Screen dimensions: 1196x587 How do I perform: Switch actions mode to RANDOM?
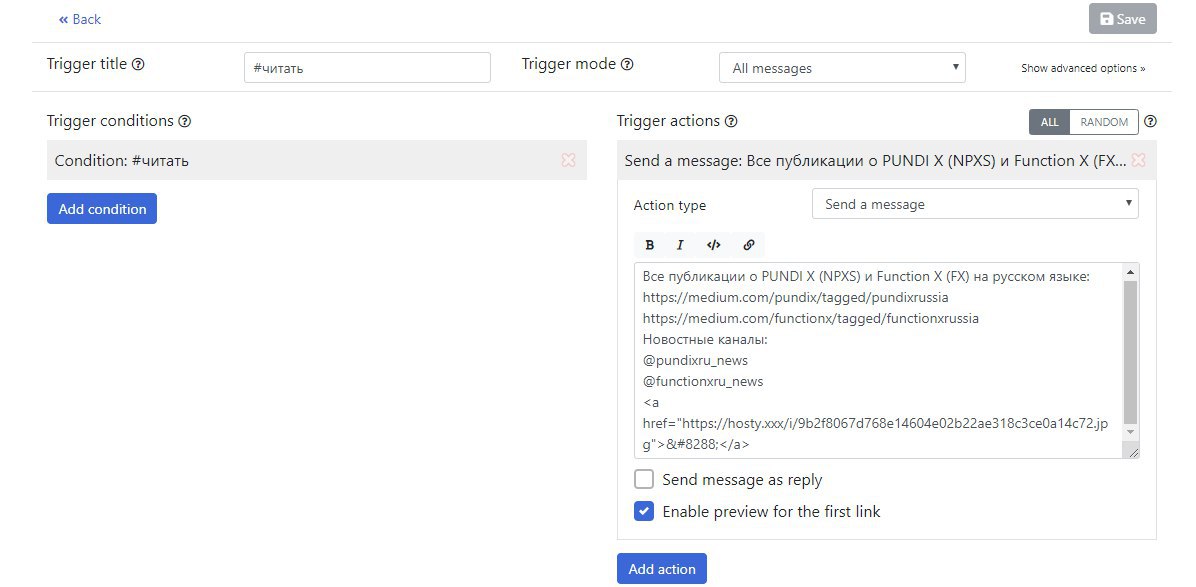tap(1104, 122)
